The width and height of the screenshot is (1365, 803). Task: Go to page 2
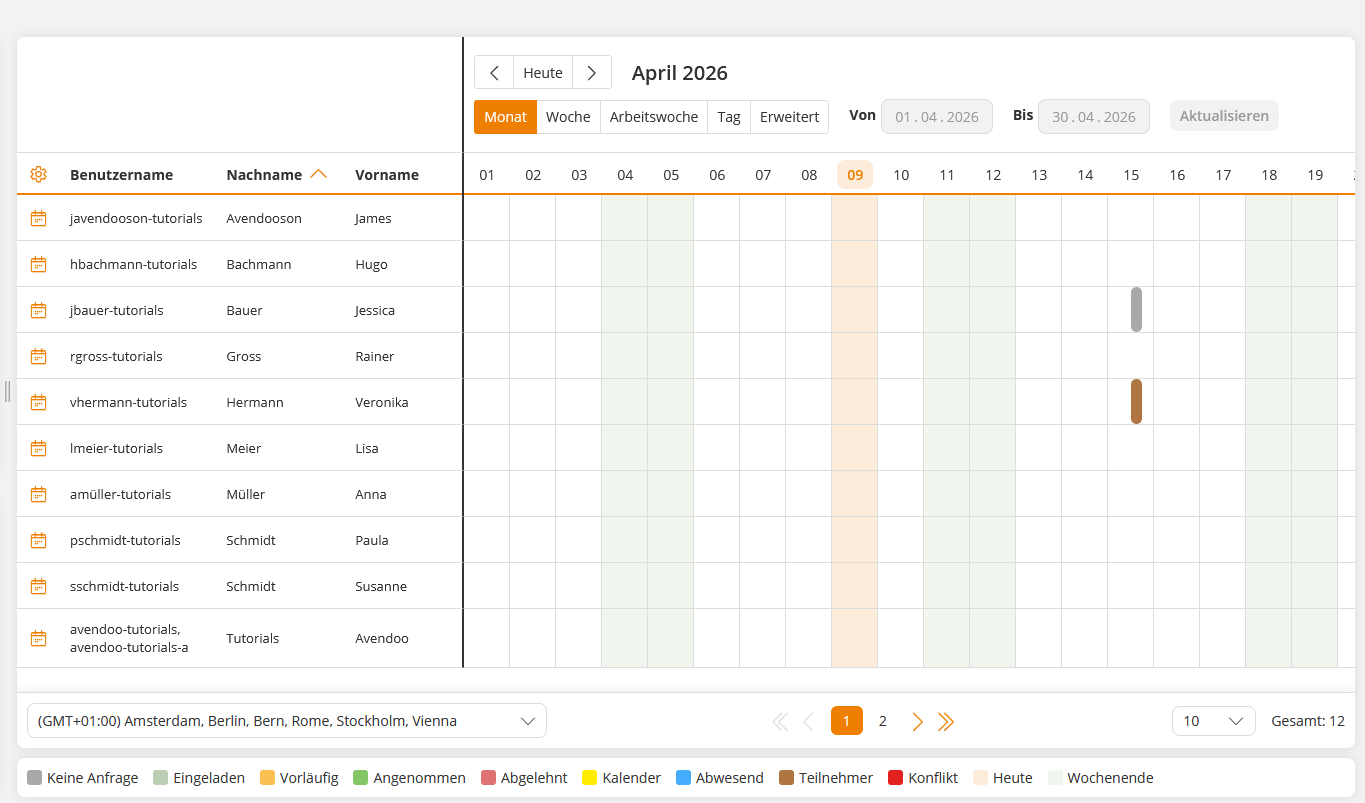click(x=882, y=721)
